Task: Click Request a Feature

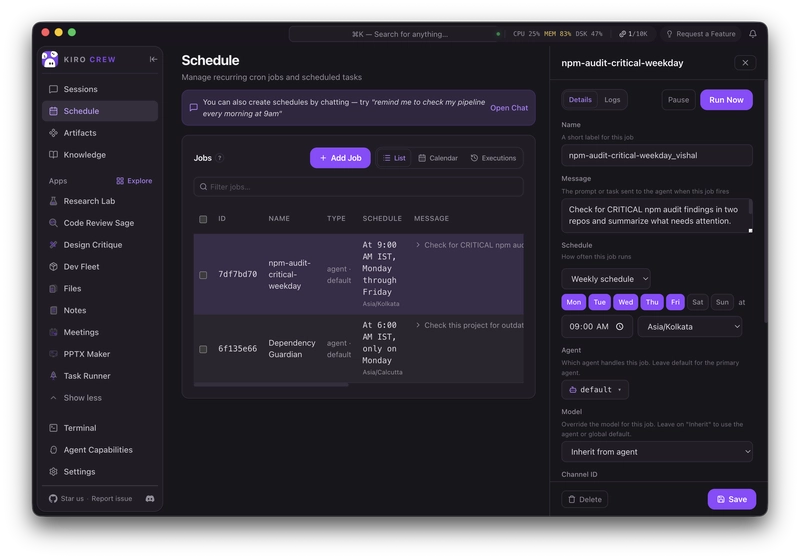Action: 701,34
